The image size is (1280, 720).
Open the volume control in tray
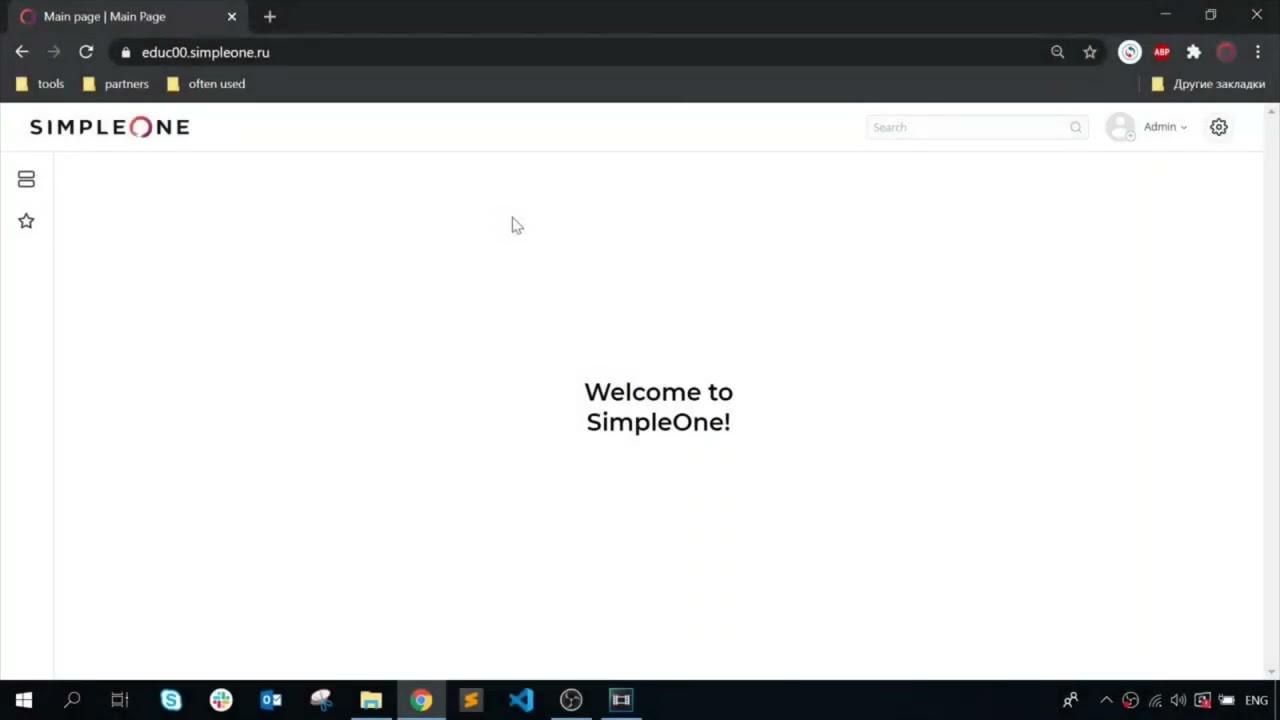pos(1178,700)
